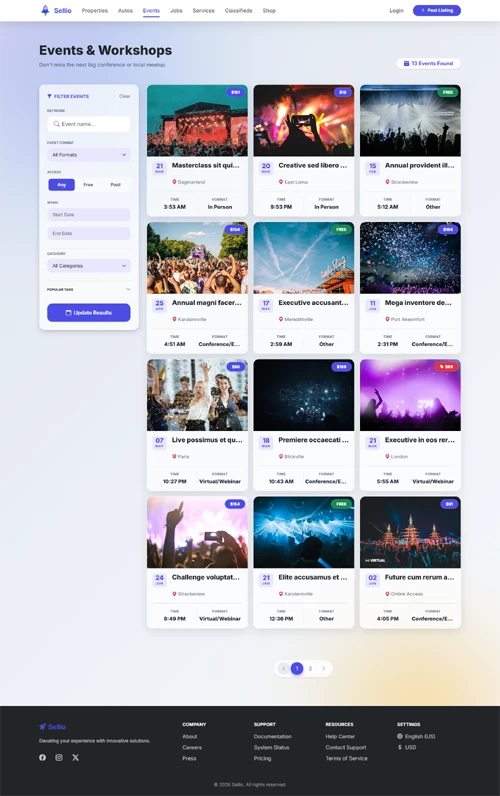Select page 1 in pagination
The image size is (500, 796).
tap(297, 669)
